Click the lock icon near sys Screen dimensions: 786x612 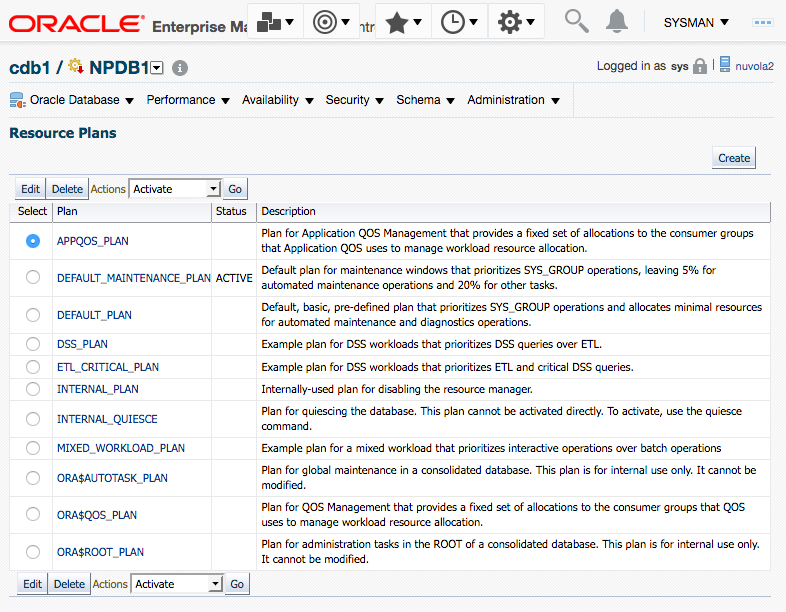click(x=700, y=66)
